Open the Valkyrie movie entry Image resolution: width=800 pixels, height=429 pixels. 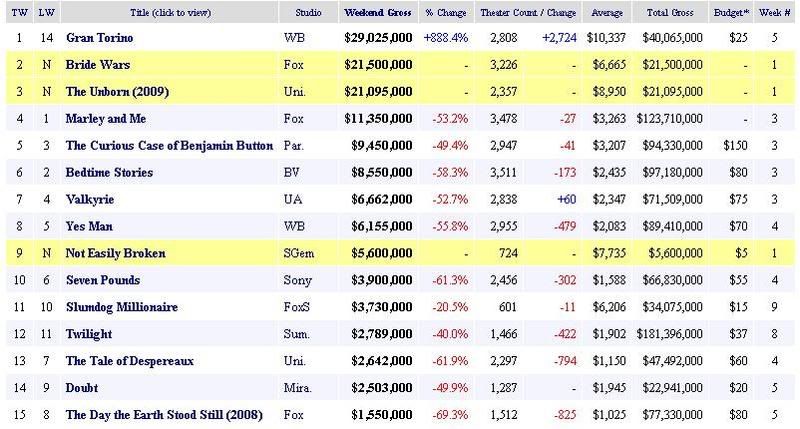90,199
